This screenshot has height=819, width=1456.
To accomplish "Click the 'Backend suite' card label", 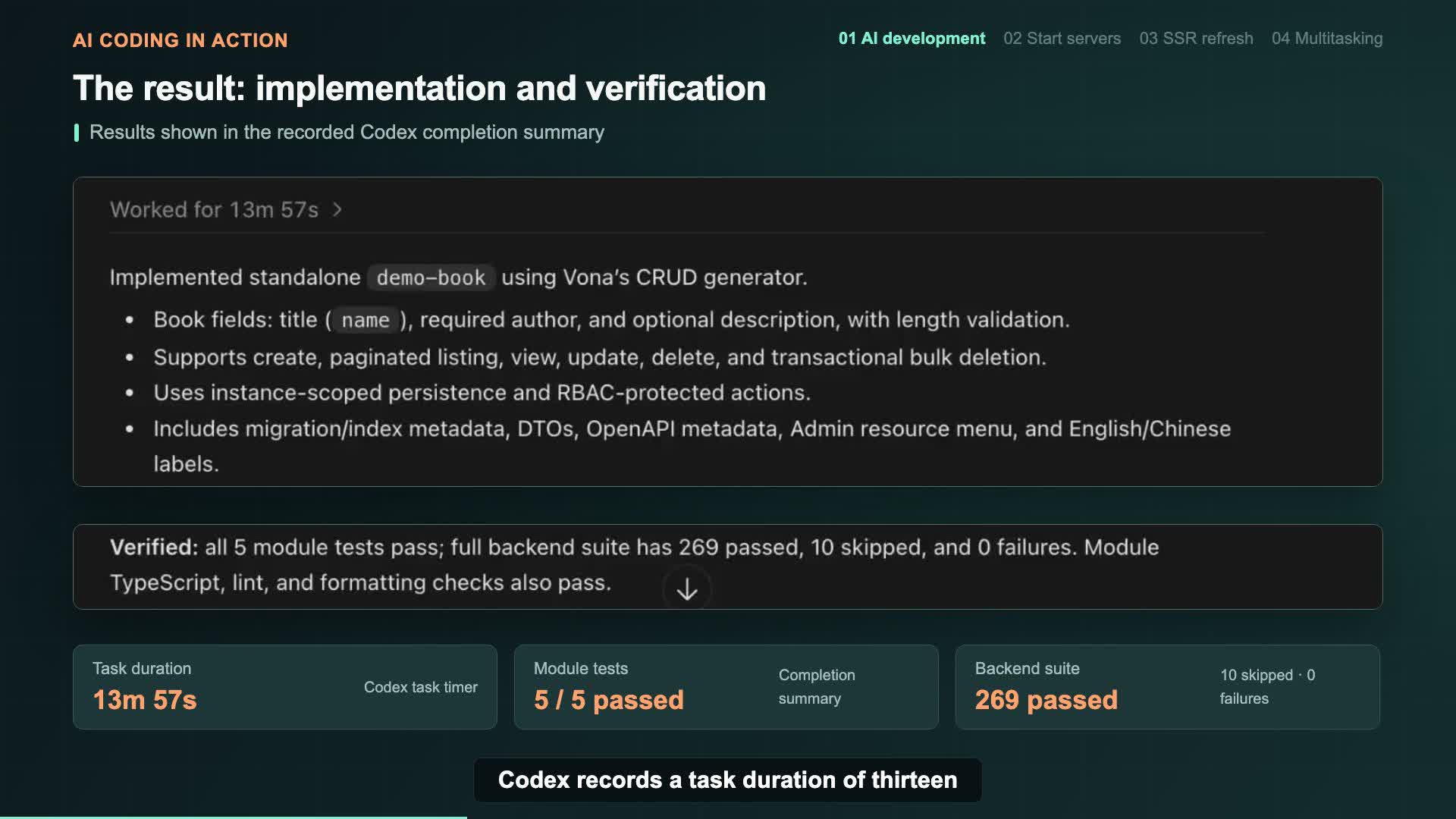I will [1027, 668].
